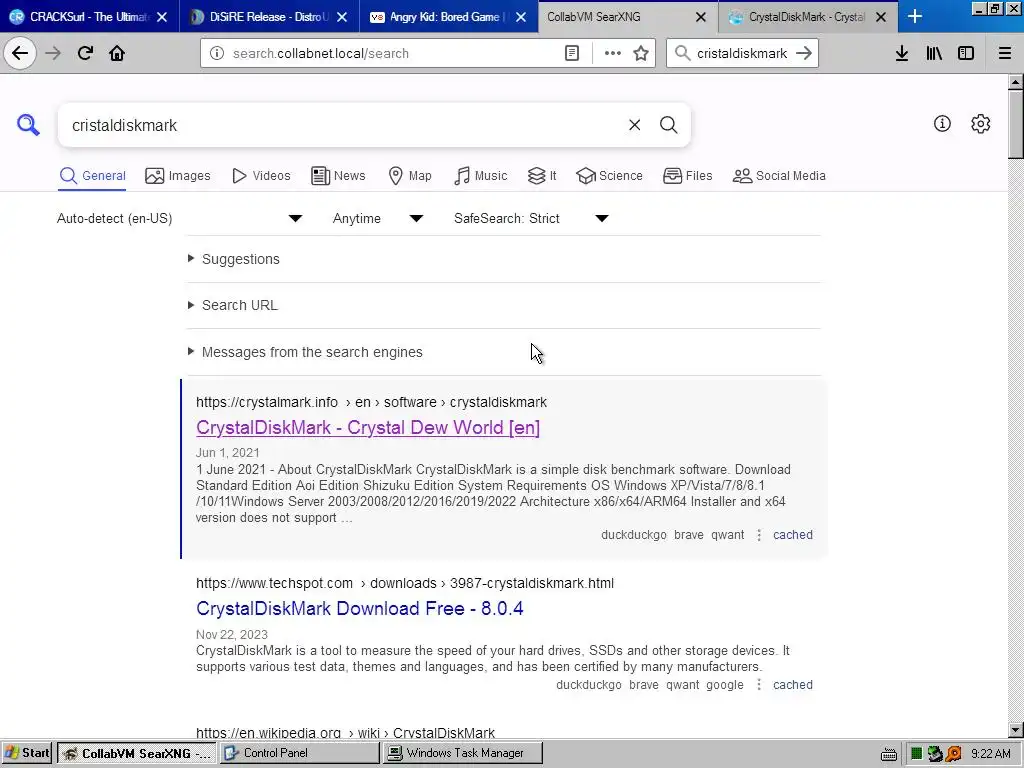Switch to Windows Task Manager in taskbar

pos(464,753)
